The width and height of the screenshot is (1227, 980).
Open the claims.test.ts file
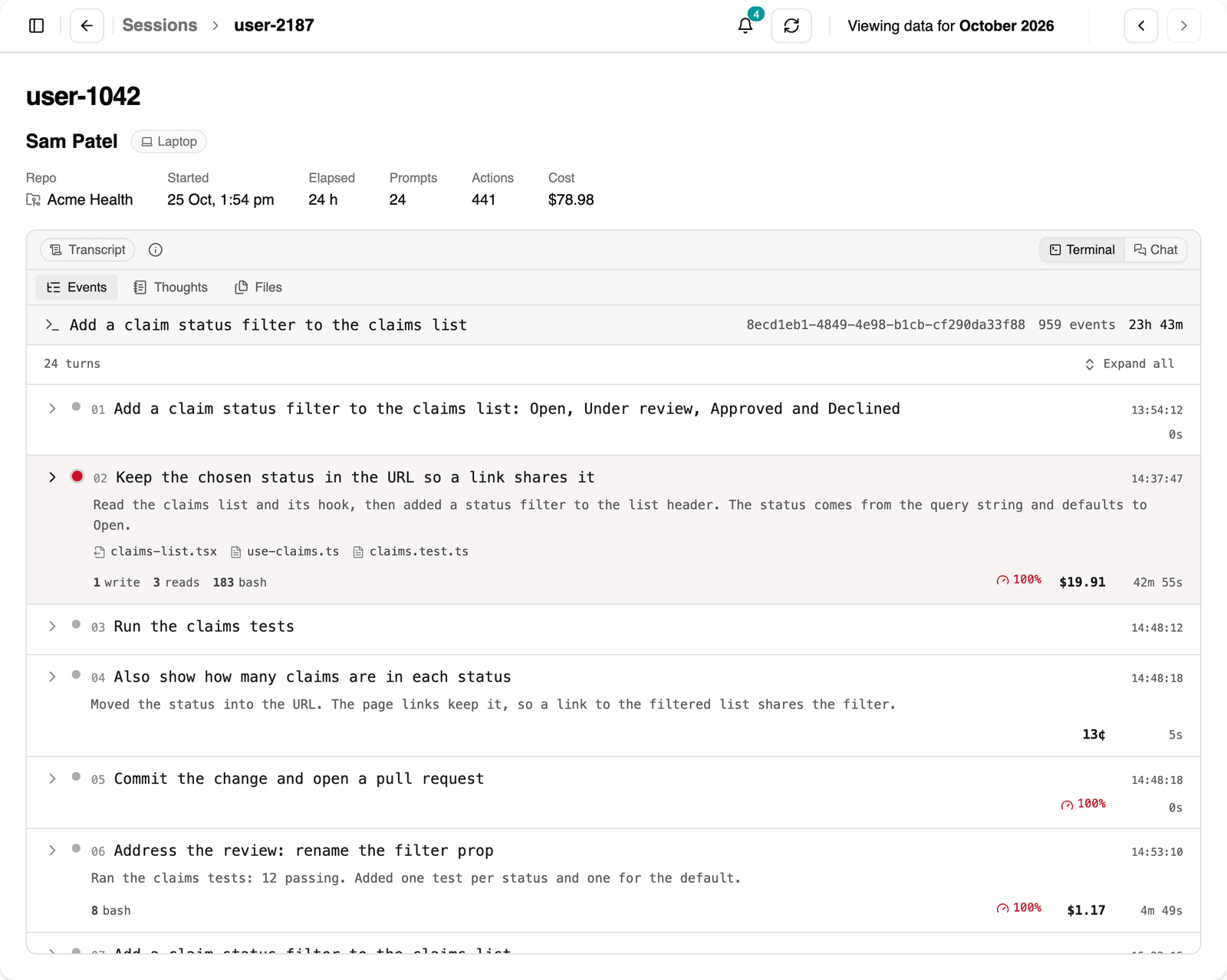411,551
